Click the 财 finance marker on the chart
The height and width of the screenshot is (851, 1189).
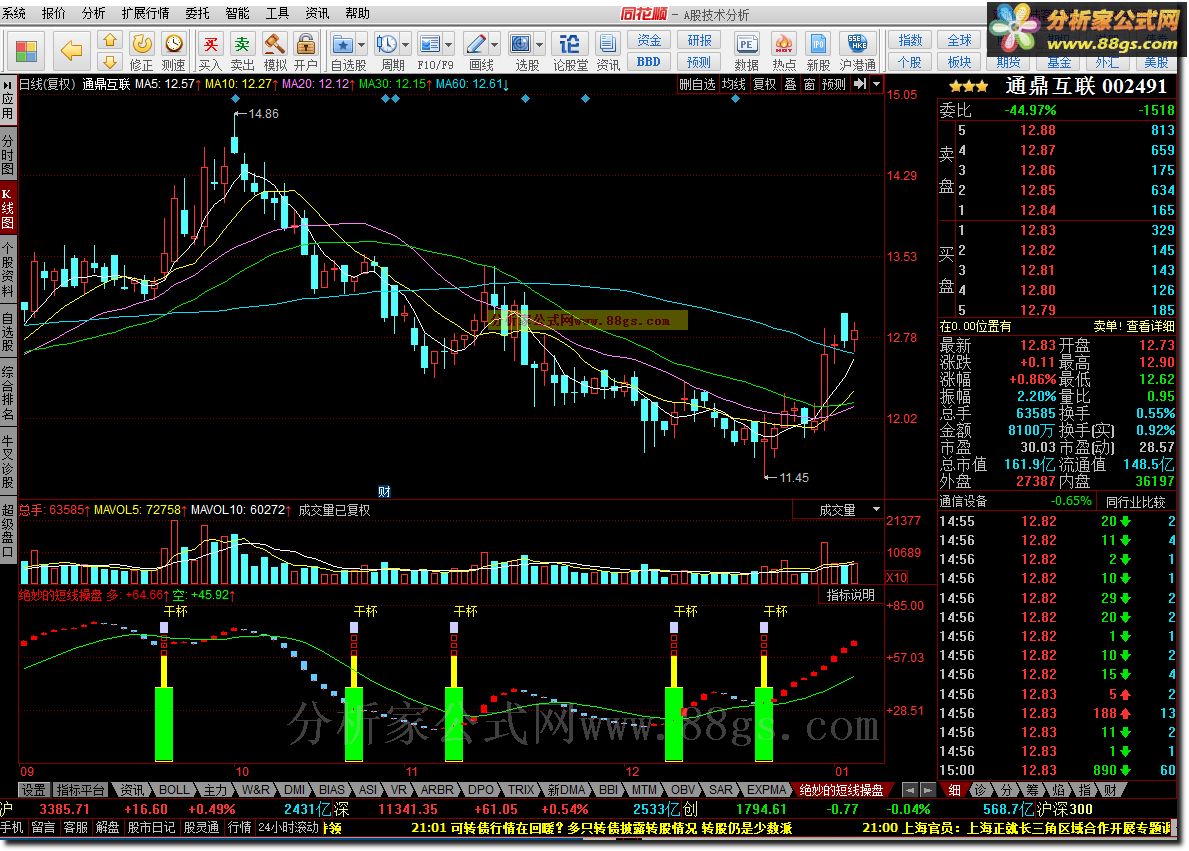click(x=384, y=491)
